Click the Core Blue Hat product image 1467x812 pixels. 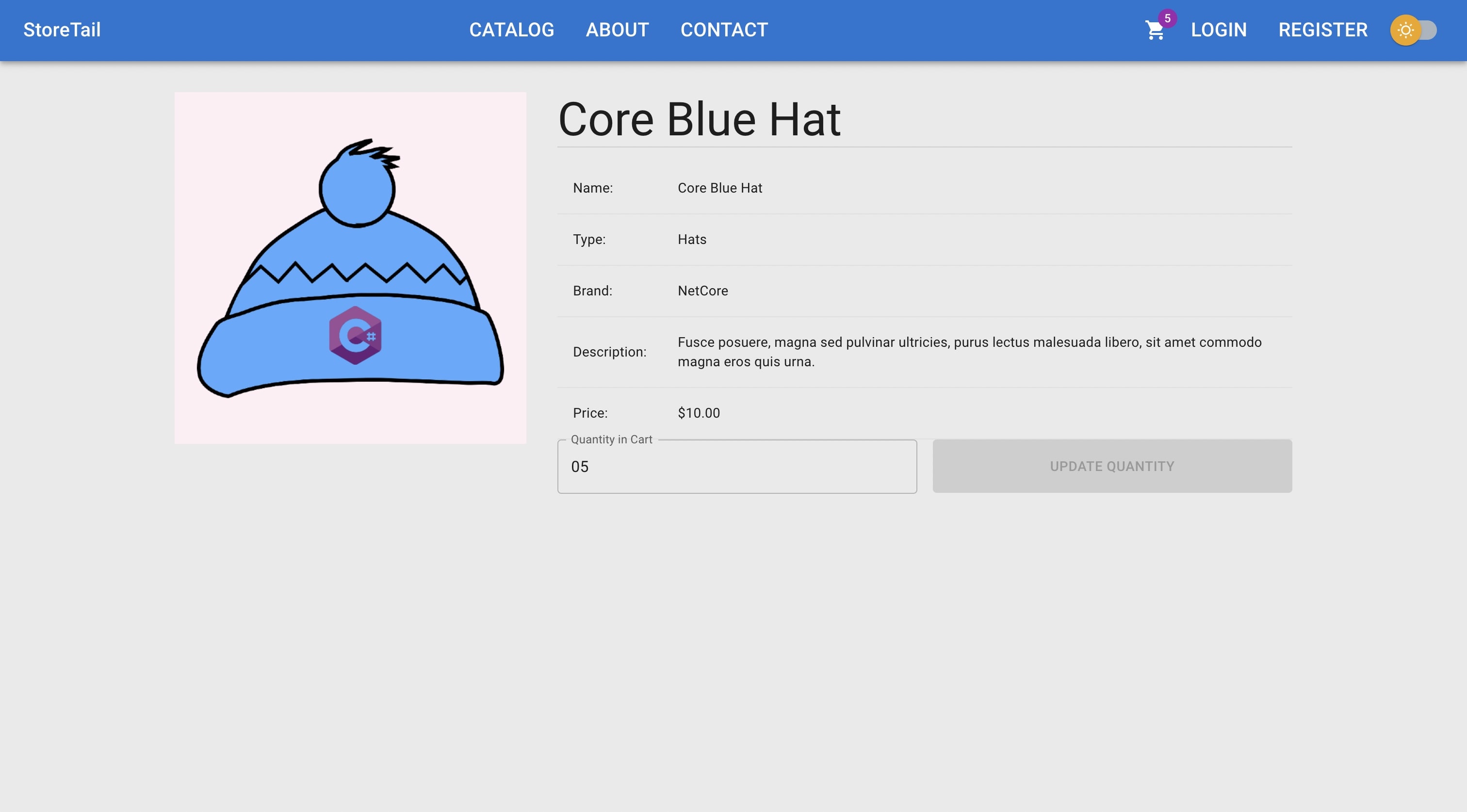click(x=350, y=268)
